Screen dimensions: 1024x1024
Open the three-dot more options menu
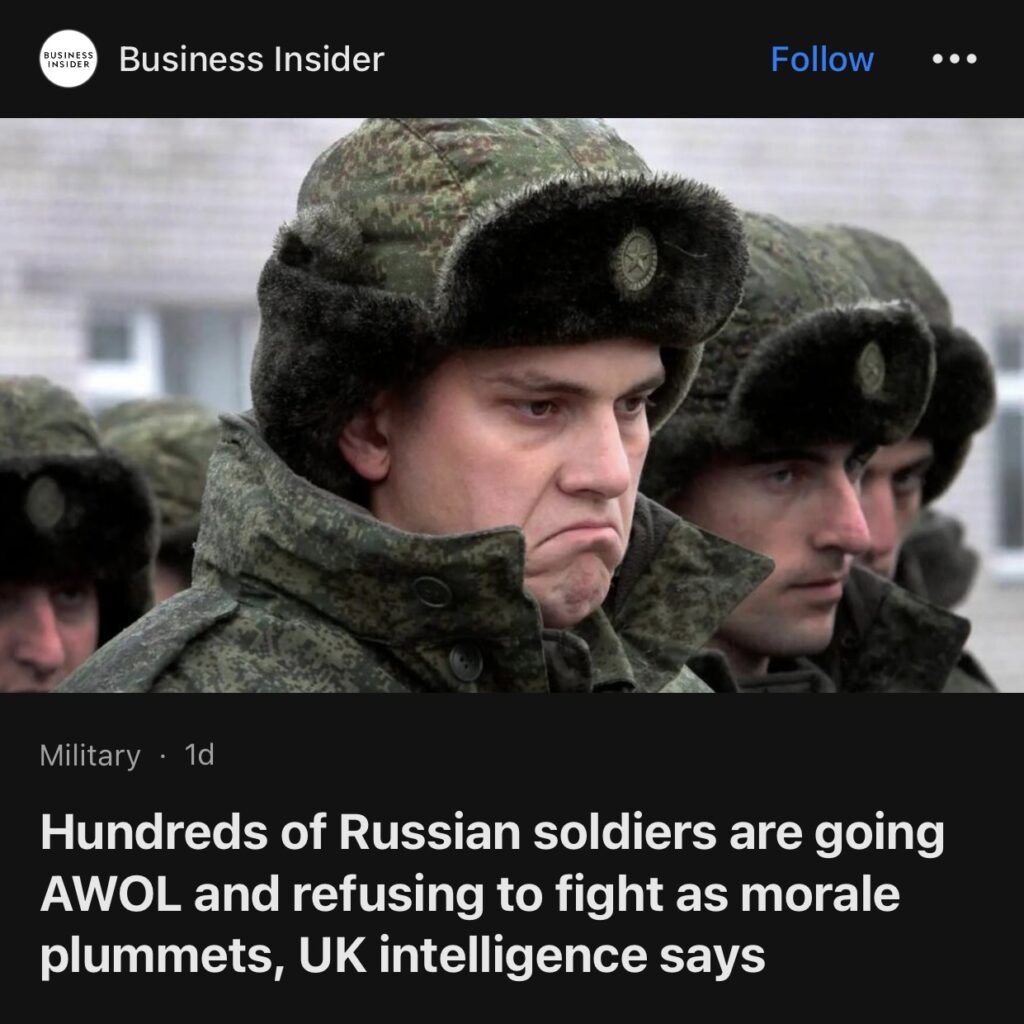click(954, 59)
